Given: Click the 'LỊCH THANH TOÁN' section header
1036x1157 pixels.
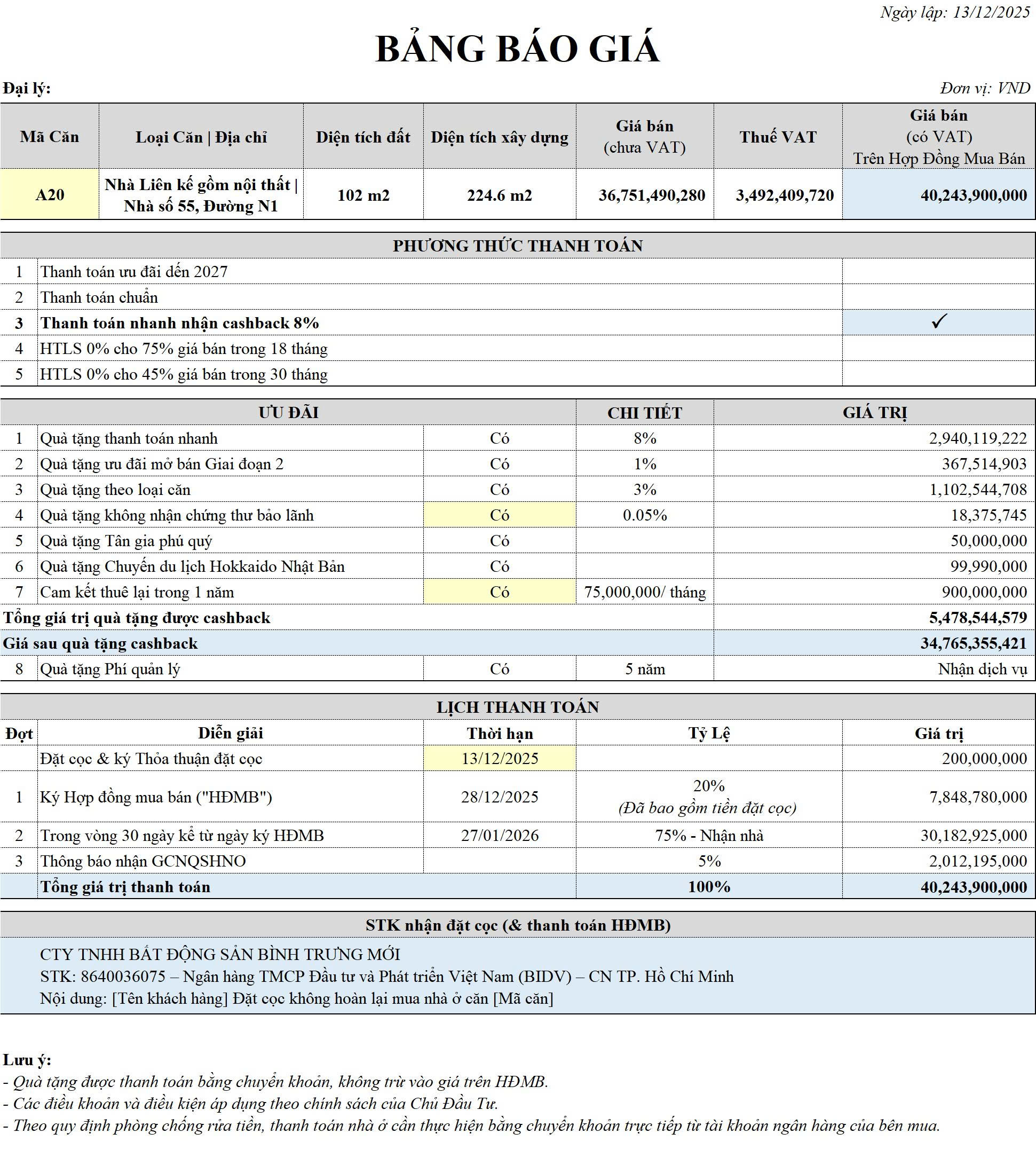Looking at the screenshot, I should pyautogui.click(x=517, y=707).
